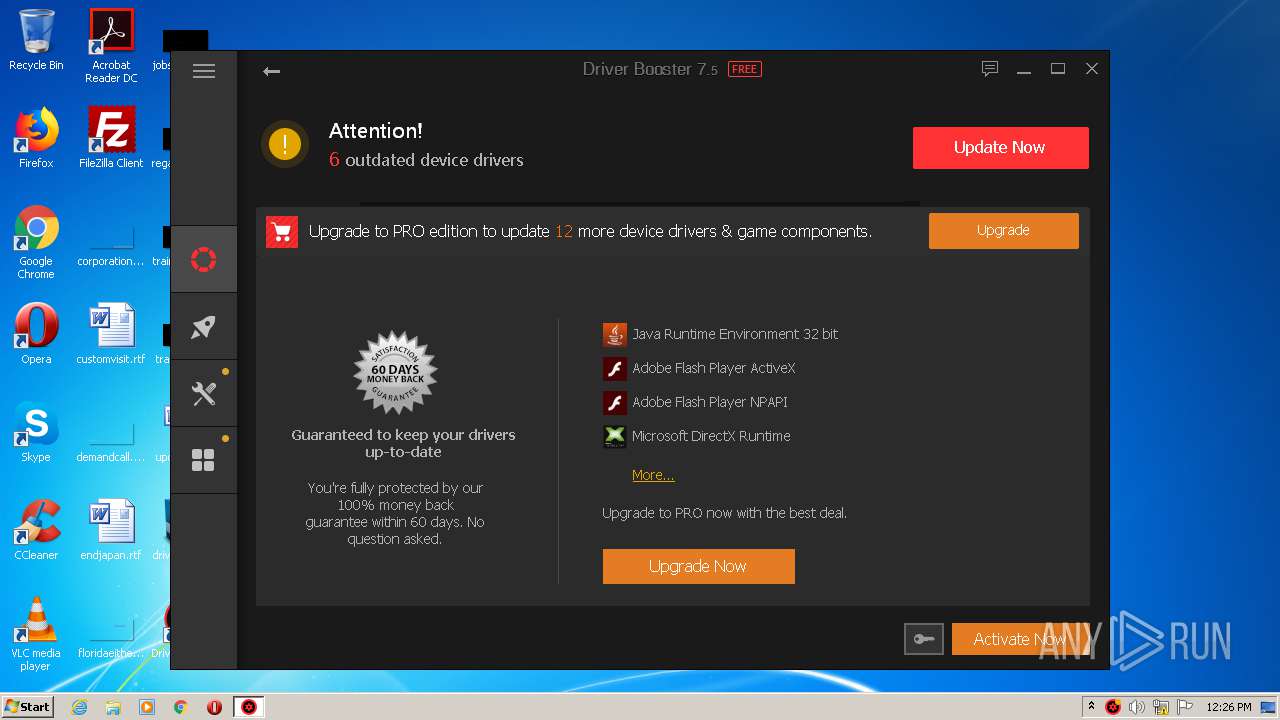This screenshot has width=1280, height=720.
Task: Click Microsoft DirectX Runtime entry
Action: 711,436
